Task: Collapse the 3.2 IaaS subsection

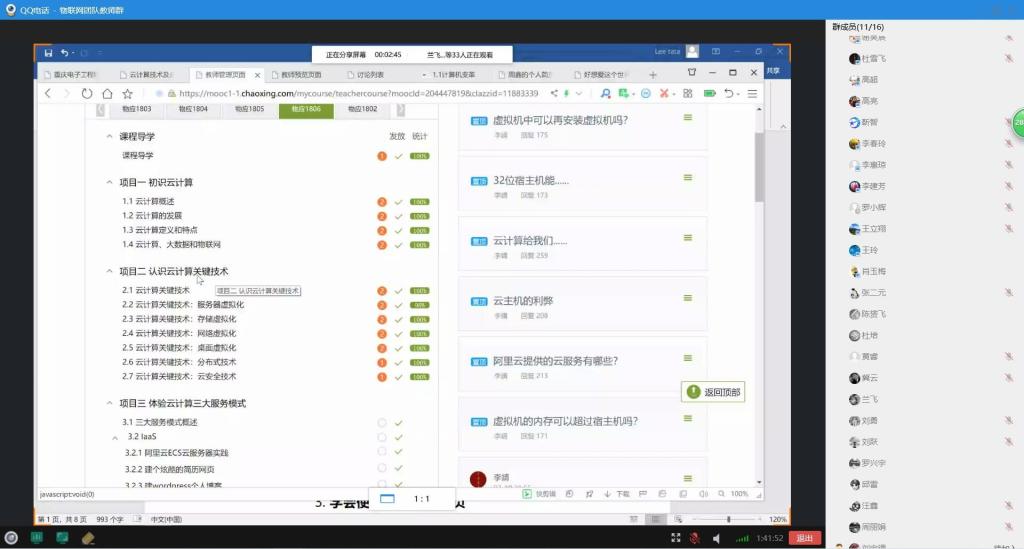Action: point(116,437)
